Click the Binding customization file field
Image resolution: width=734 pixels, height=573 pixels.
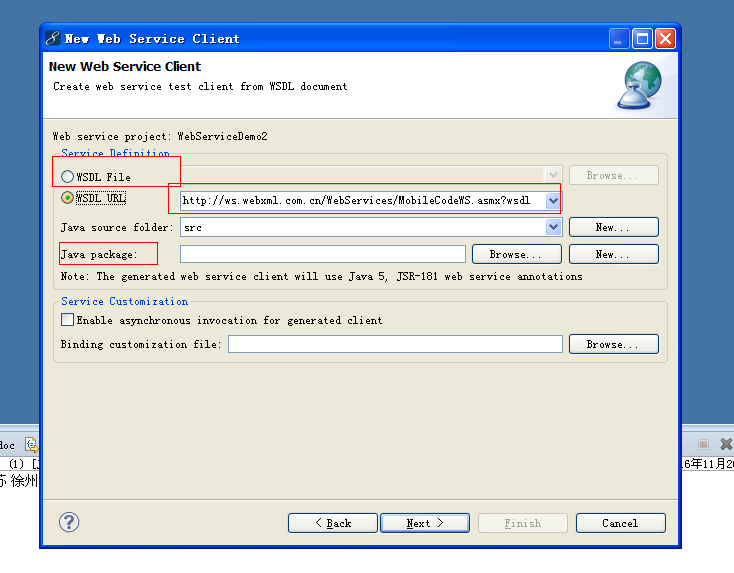(396, 344)
